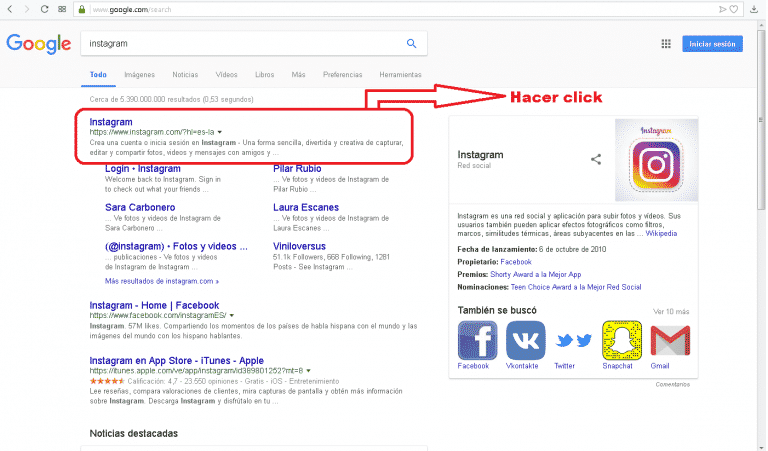Click the browser back arrow
768x451 pixels.
pyautogui.click(x=9, y=10)
